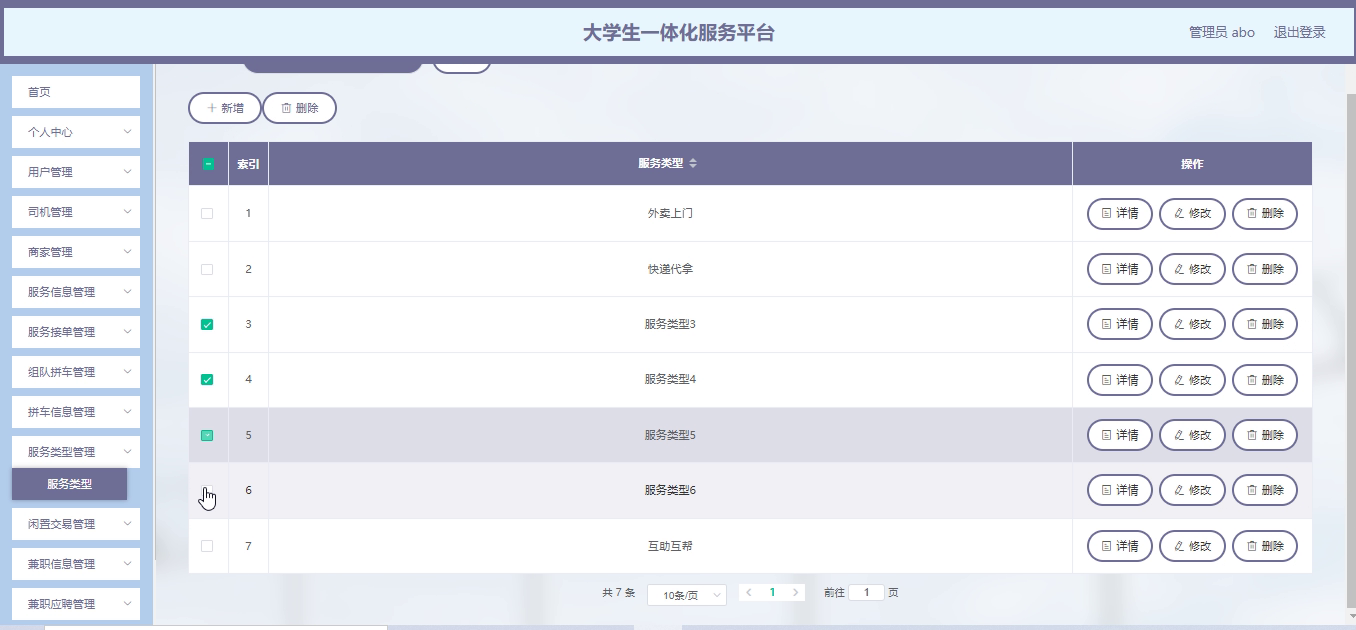Select page number 1 in pagination
Image resolution: width=1356 pixels, height=630 pixels.
[772, 592]
